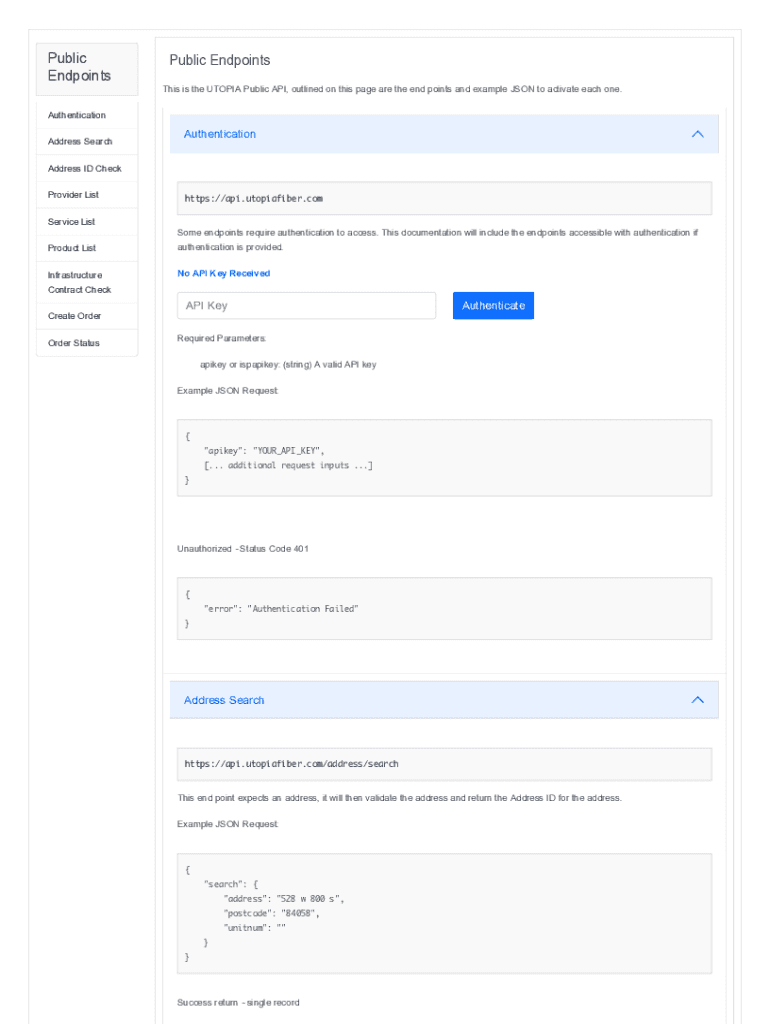Navigate to Service List sidebar item
This screenshot has width=770, height=1024.
click(72, 222)
